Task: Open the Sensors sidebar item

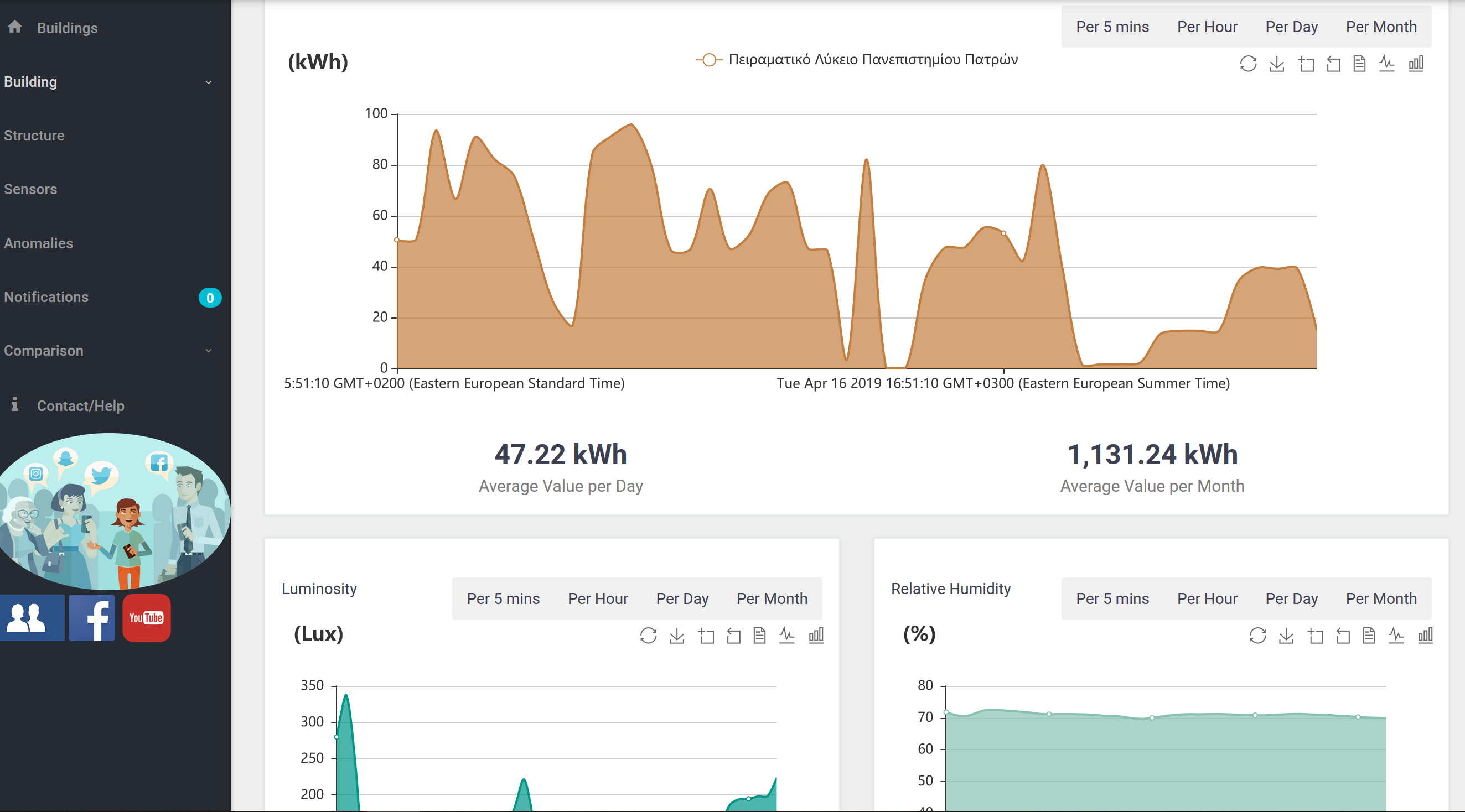Action: point(30,189)
